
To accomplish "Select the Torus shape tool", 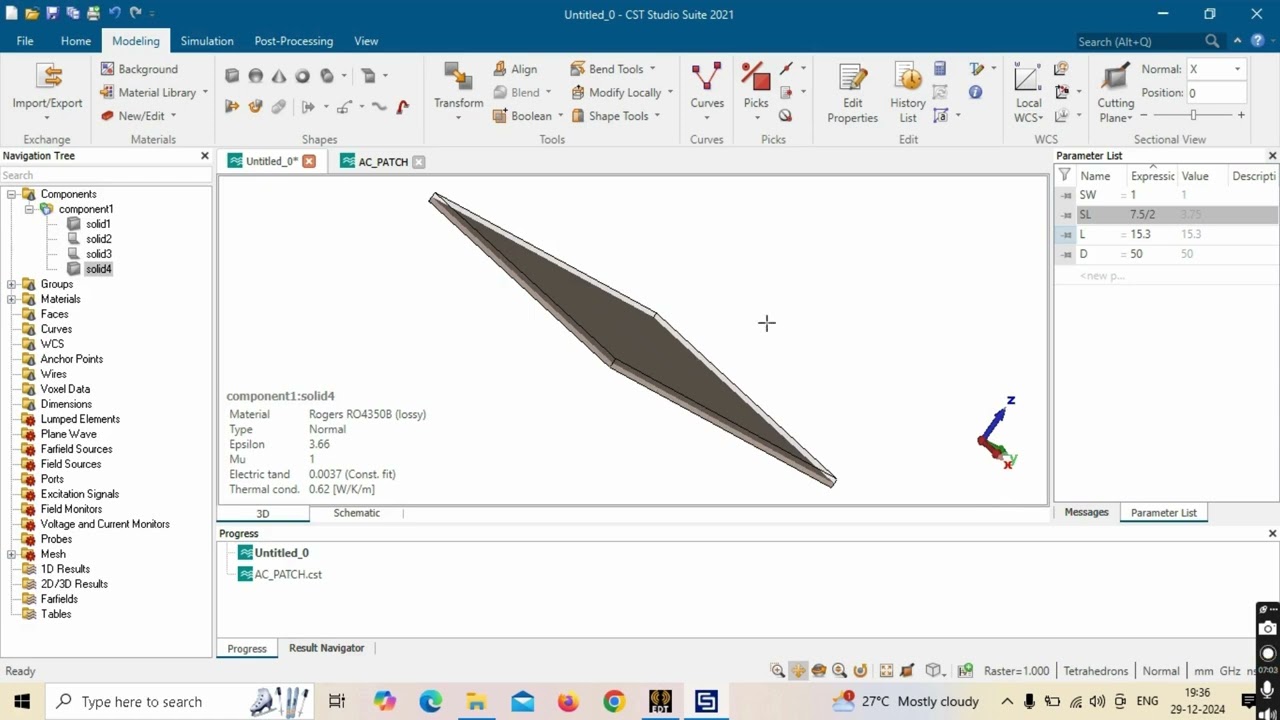I will [302, 76].
